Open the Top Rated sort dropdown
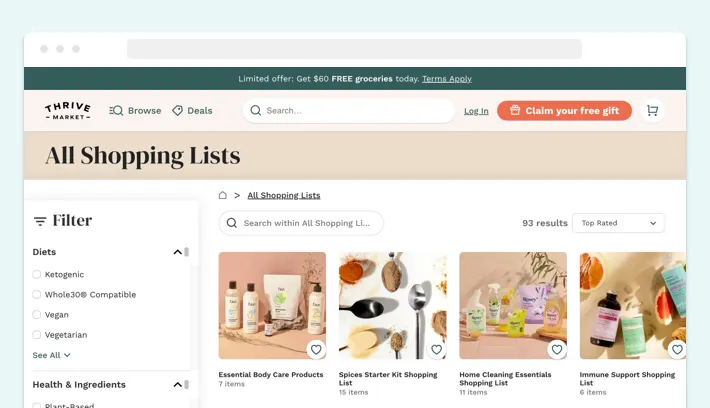Viewport: 710px width, 408px height. [x=618, y=223]
